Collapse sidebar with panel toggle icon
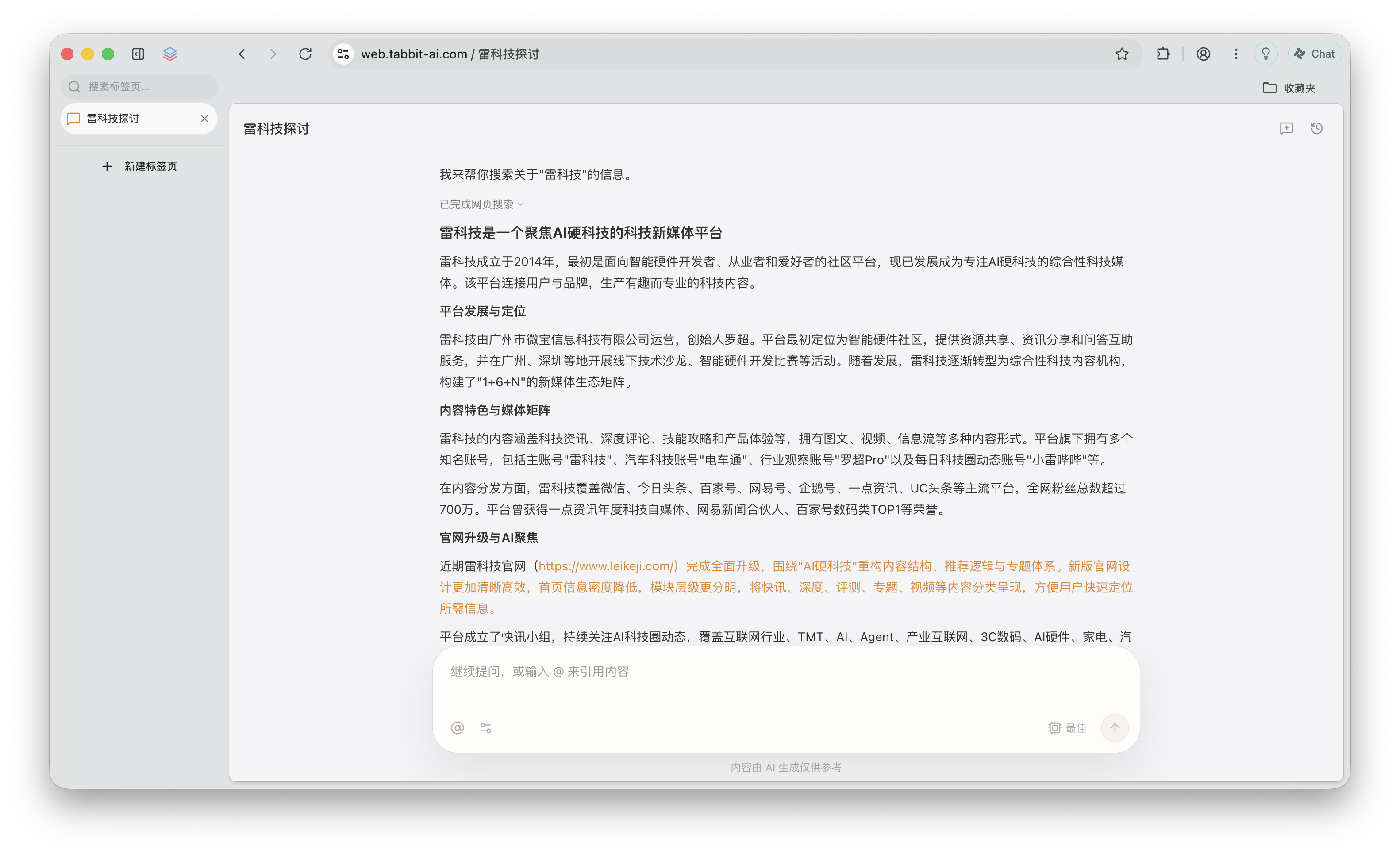This screenshot has height=854, width=1400. tap(138, 54)
